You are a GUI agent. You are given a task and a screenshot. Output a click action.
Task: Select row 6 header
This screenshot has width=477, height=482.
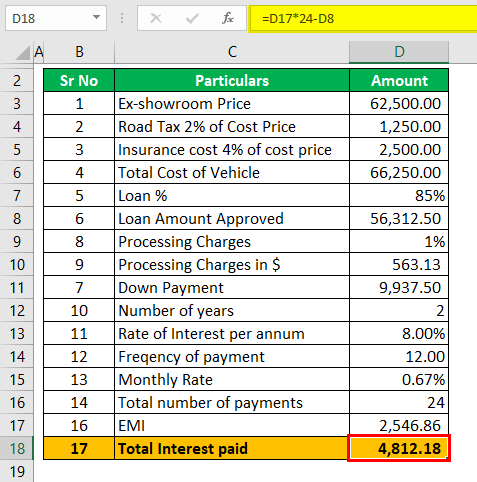pyautogui.click(x=17, y=173)
